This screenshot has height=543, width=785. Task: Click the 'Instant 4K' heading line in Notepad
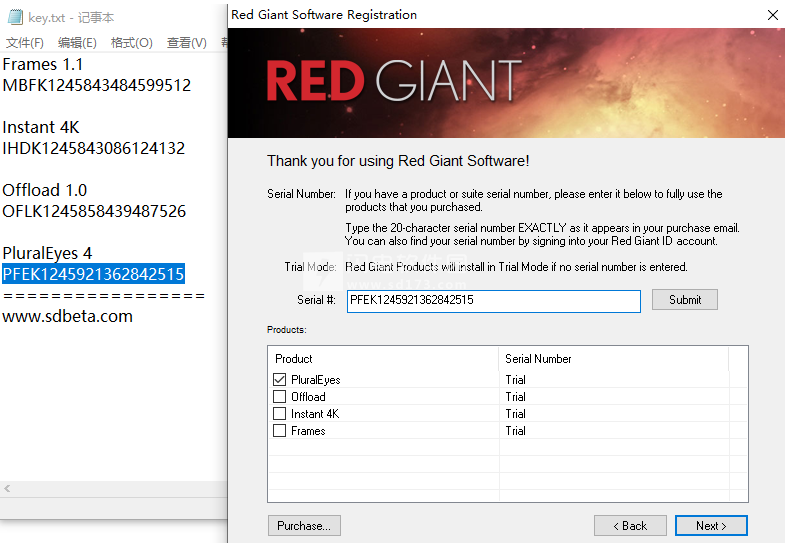pyautogui.click(x=41, y=128)
